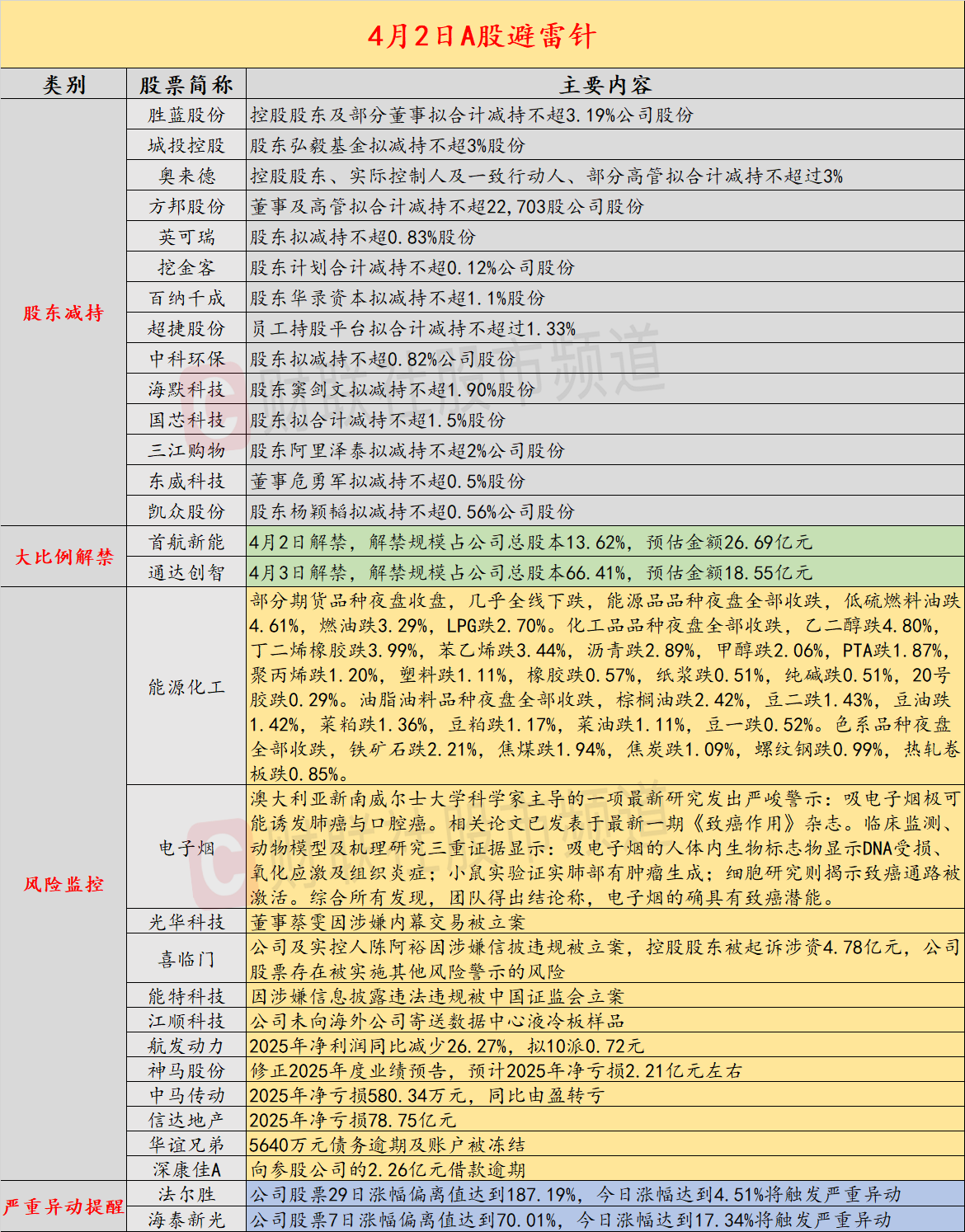
Task: Click the futures night-session paragraph for 能源化工
Action: click(x=605, y=688)
